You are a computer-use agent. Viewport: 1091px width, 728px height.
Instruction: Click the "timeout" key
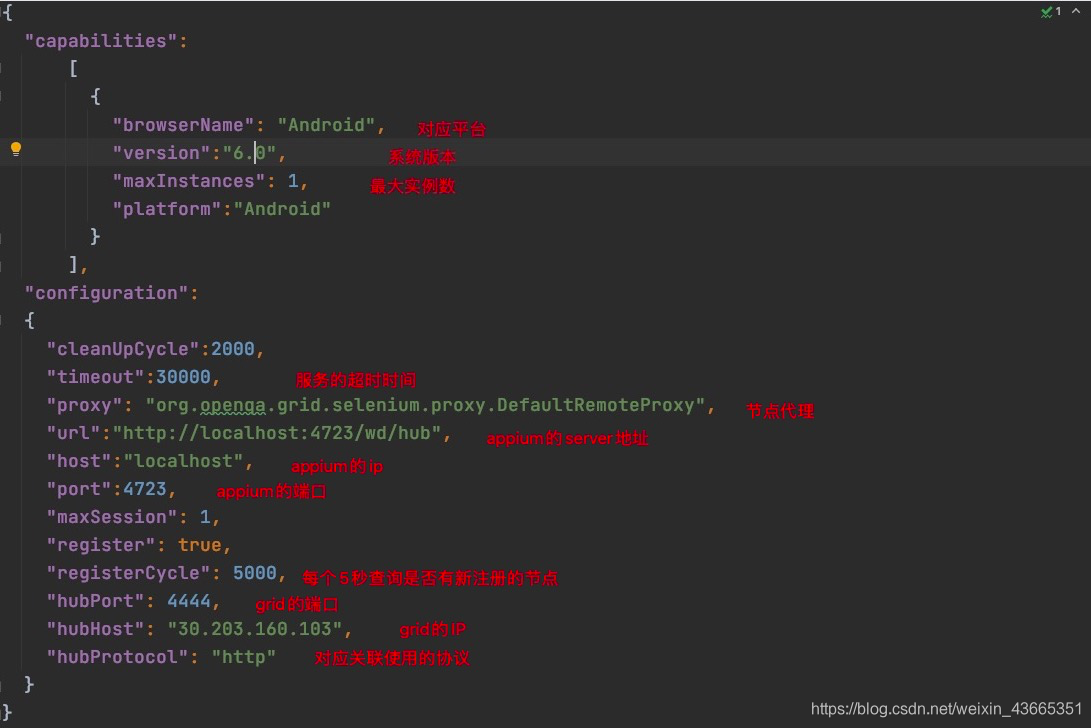coord(95,377)
